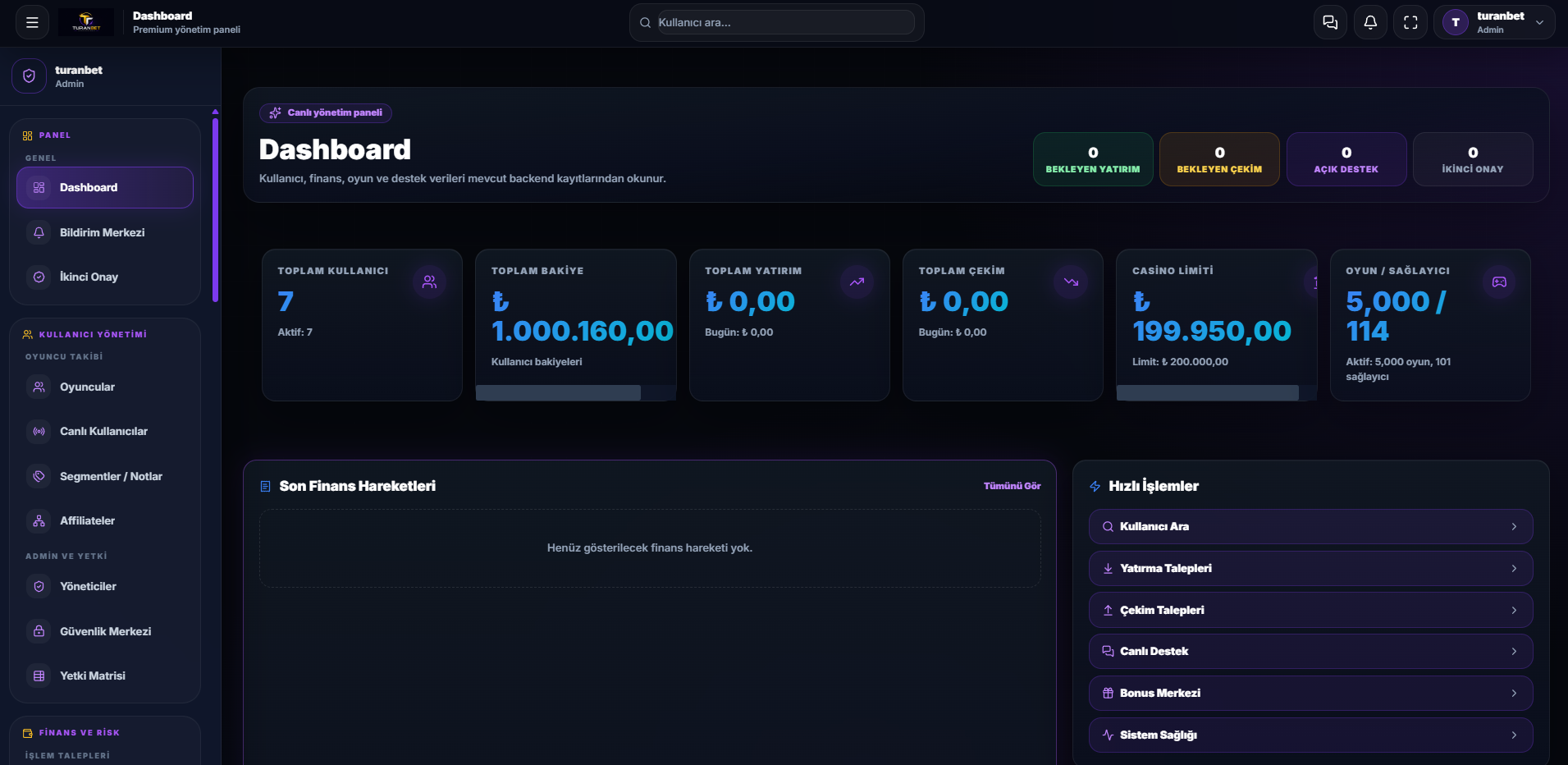Click the Son Finans Hareketleri list icon

tap(265, 486)
